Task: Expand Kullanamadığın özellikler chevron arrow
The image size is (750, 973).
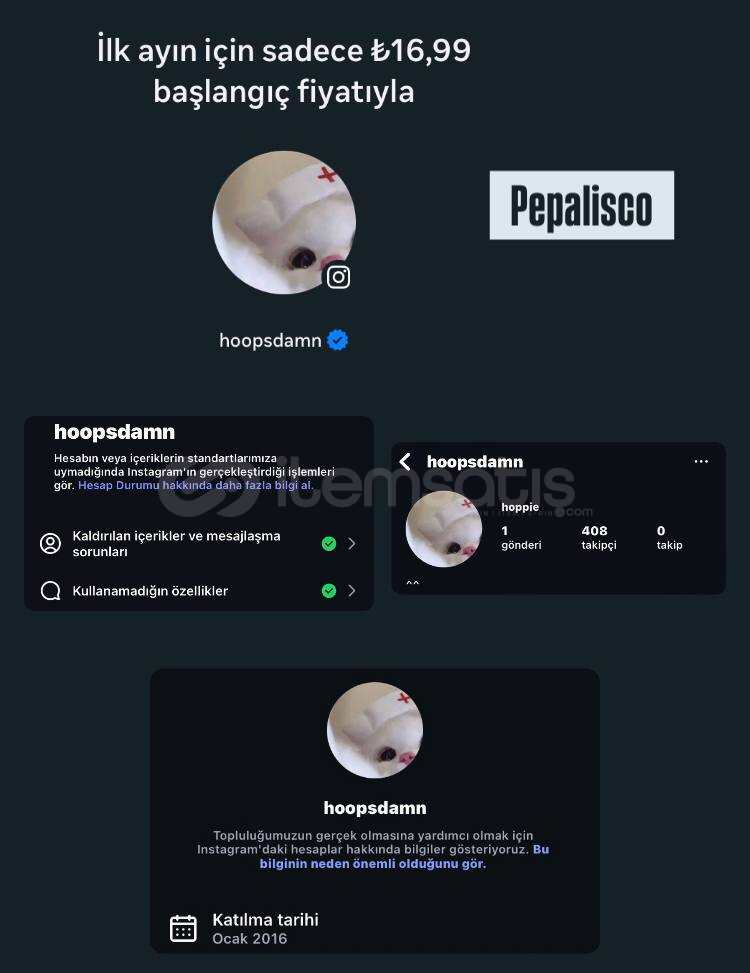Action: [352, 591]
